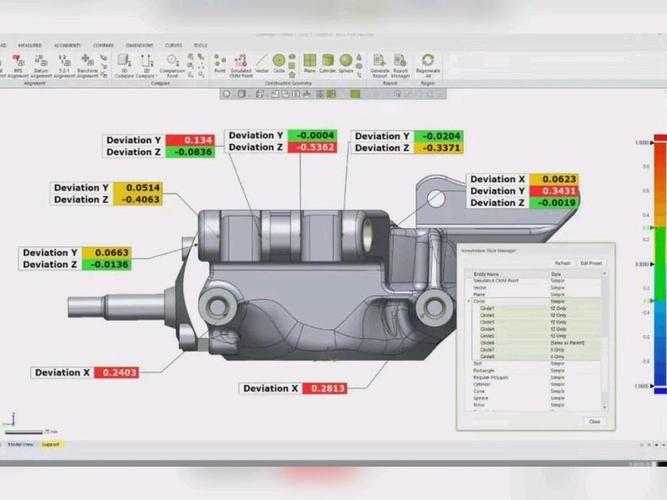
Task: Select the Simulated CMM Point tool
Action: click(x=241, y=66)
